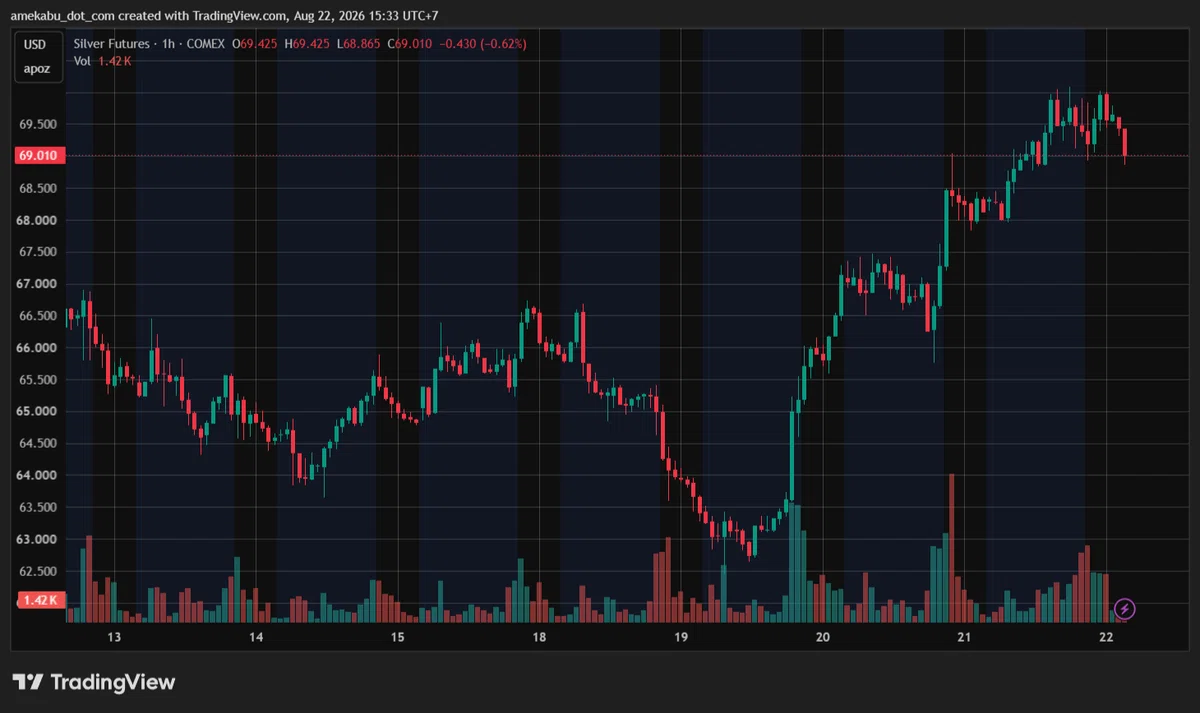Click the TradingView logo at bottom left
This screenshot has height=713, width=1200.
(94, 682)
